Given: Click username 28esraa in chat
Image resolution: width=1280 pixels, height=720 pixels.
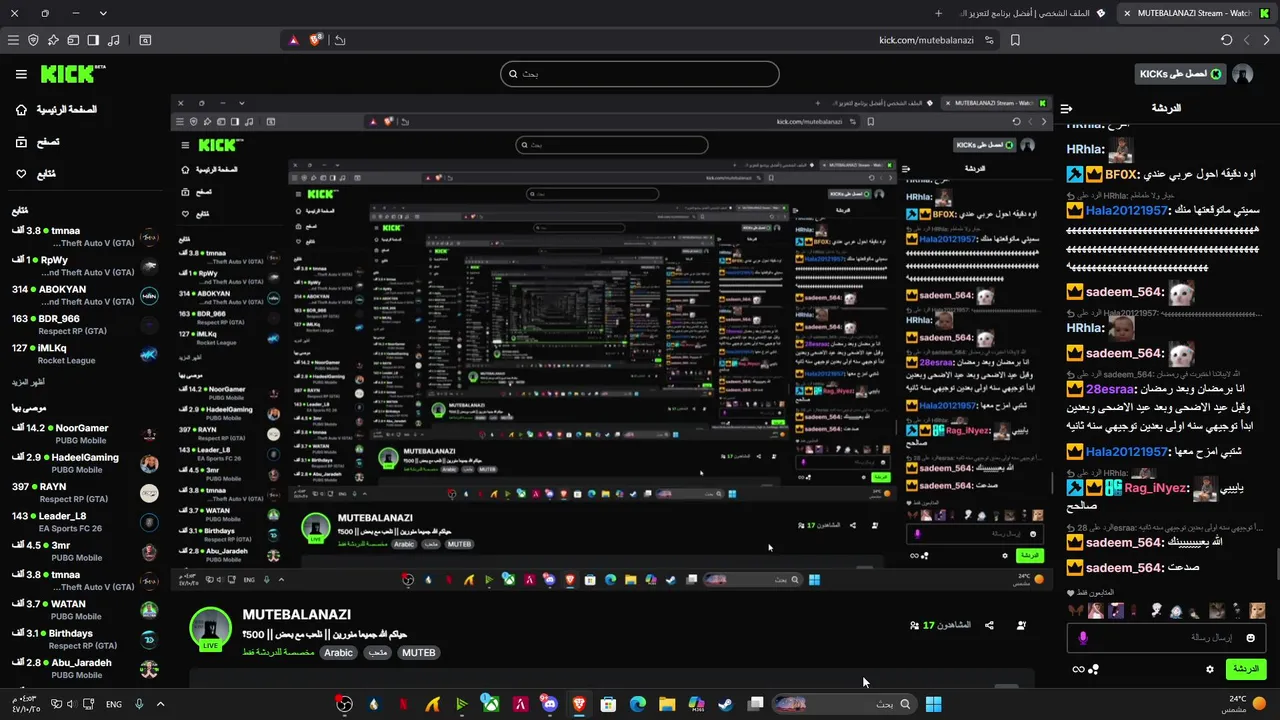Looking at the screenshot, I should coord(1110,389).
